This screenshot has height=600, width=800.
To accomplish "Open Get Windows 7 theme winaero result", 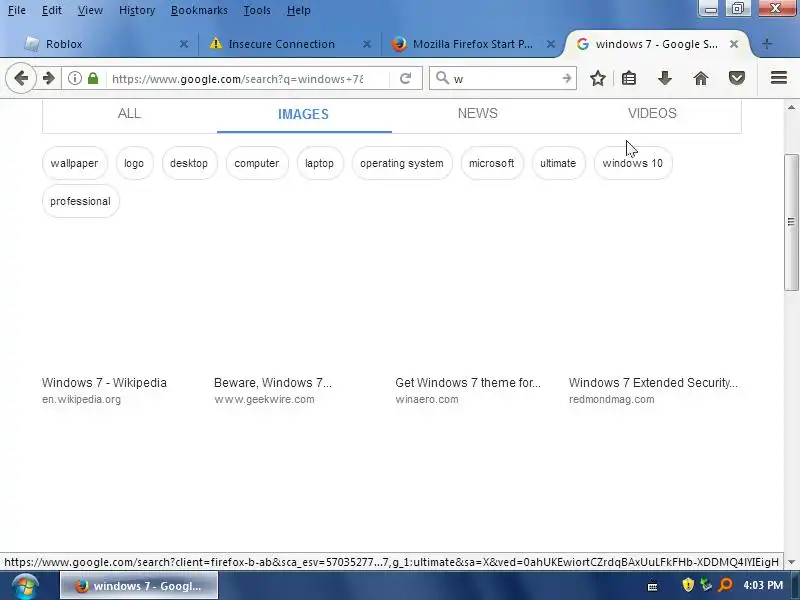I will pyautogui.click(x=468, y=383).
